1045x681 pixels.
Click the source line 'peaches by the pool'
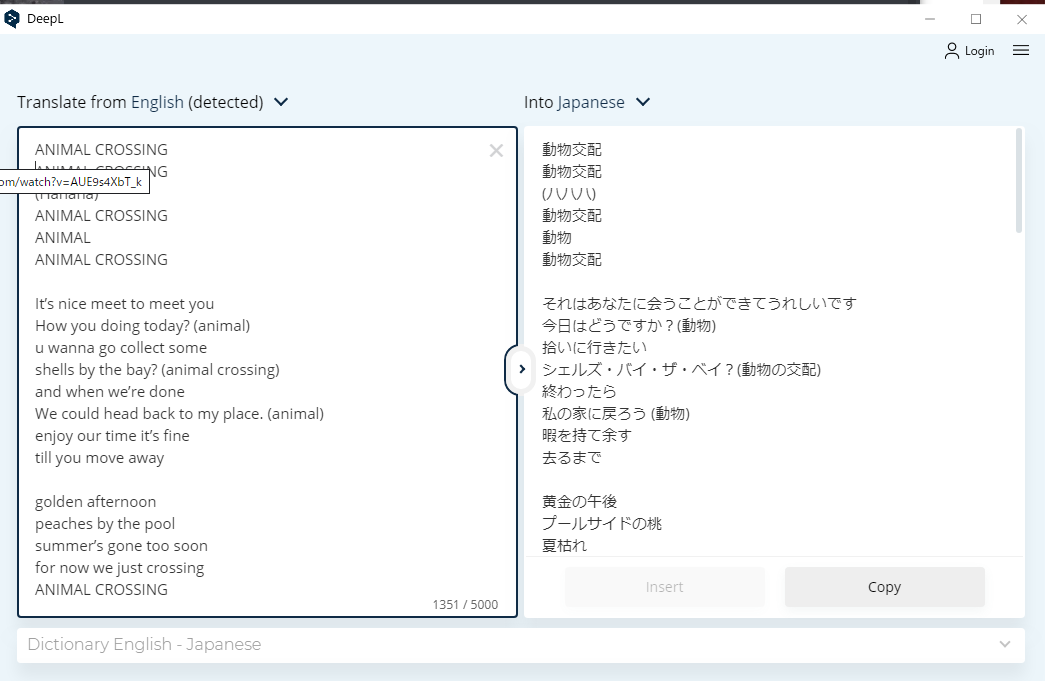point(105,524)
